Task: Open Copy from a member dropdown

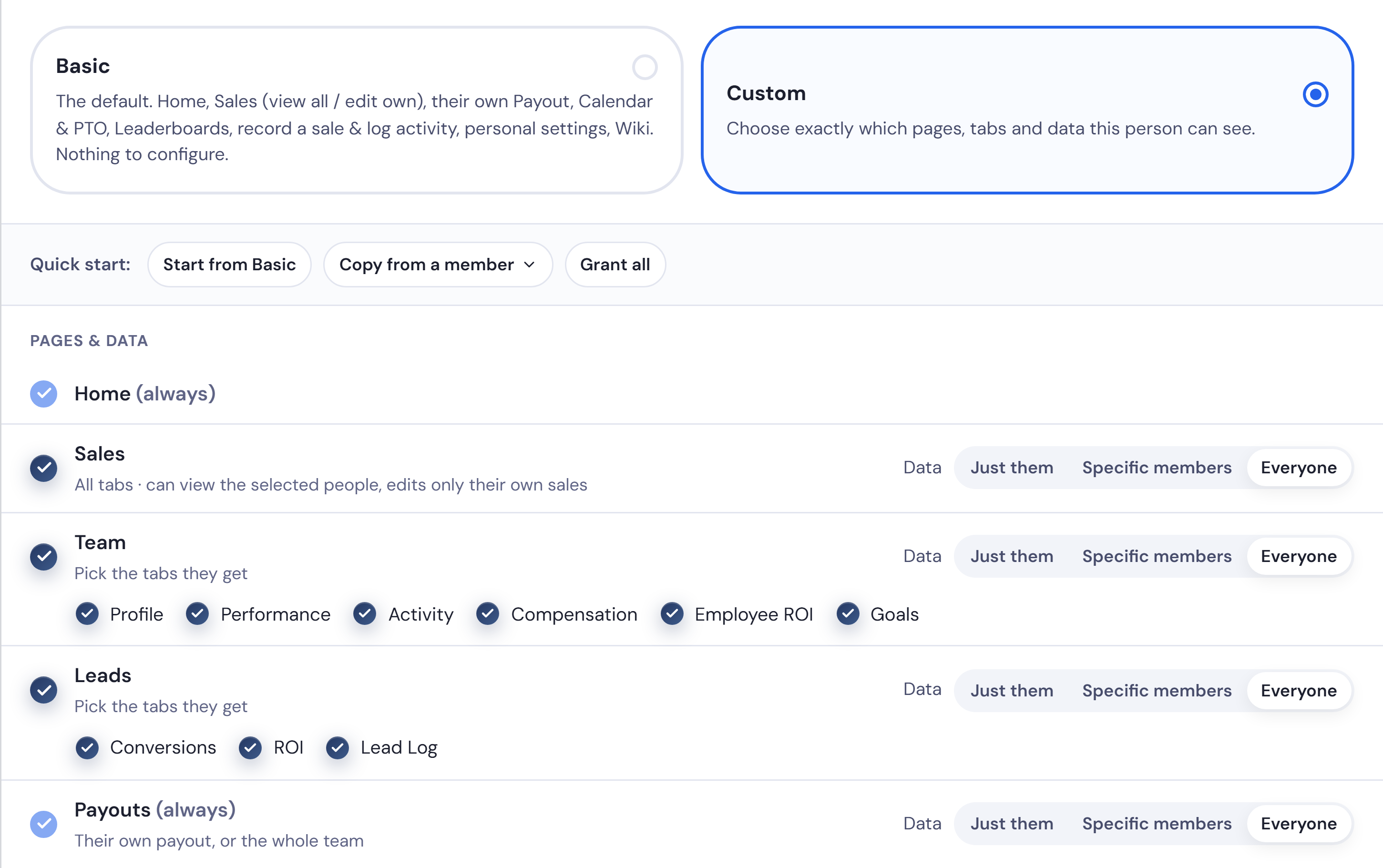Action: coord(438,265)
